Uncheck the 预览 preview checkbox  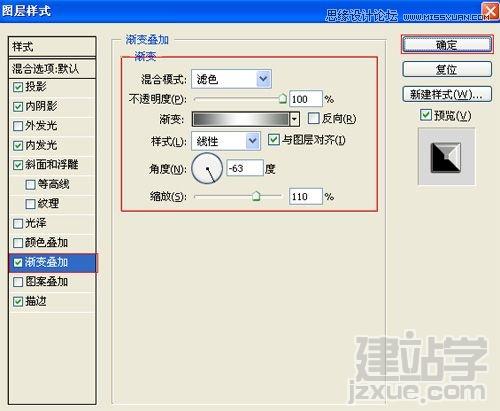point(426,115)
